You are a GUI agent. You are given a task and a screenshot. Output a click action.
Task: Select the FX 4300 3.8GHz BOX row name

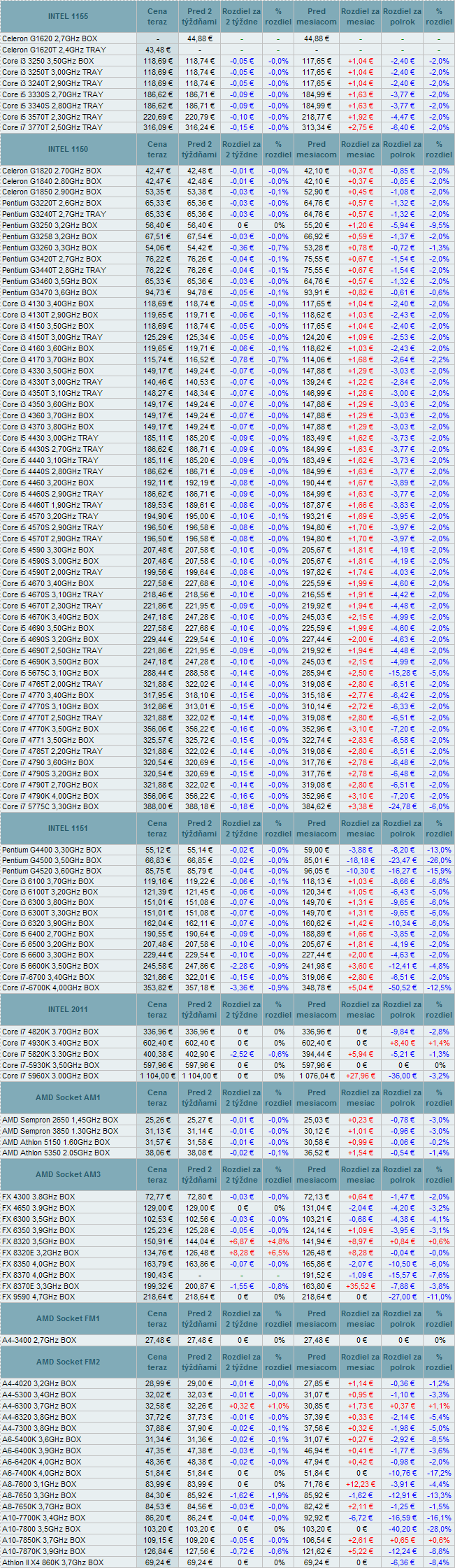click(x=38, y=1197)
